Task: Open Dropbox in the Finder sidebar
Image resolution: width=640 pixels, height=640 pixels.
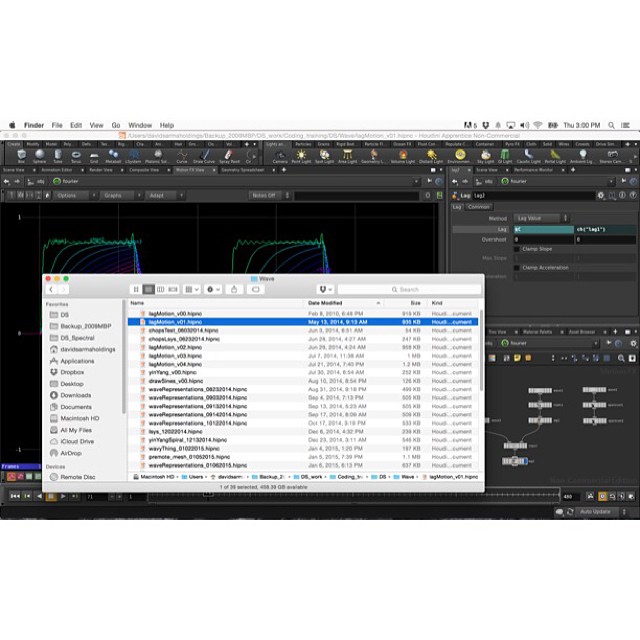Action: coord(72,372)
